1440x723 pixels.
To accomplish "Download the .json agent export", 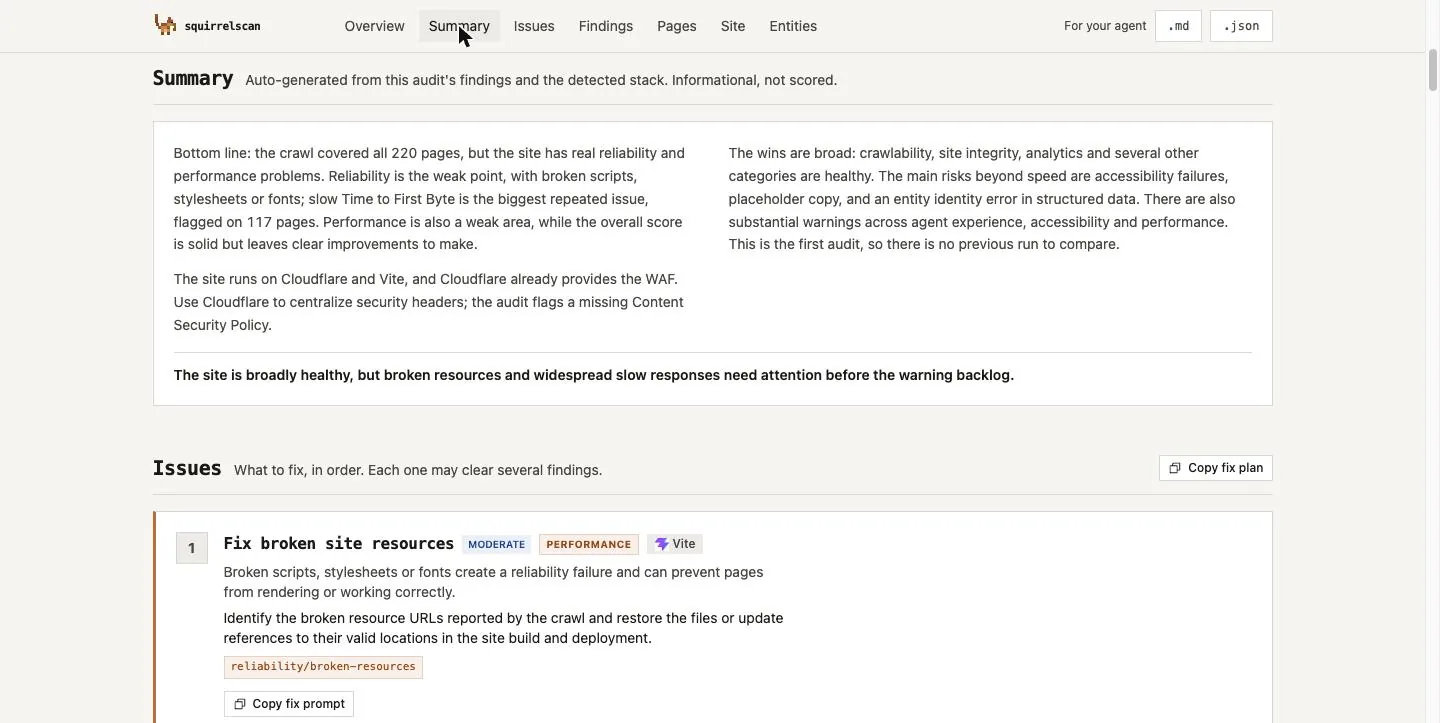I will pos(1241,26).
